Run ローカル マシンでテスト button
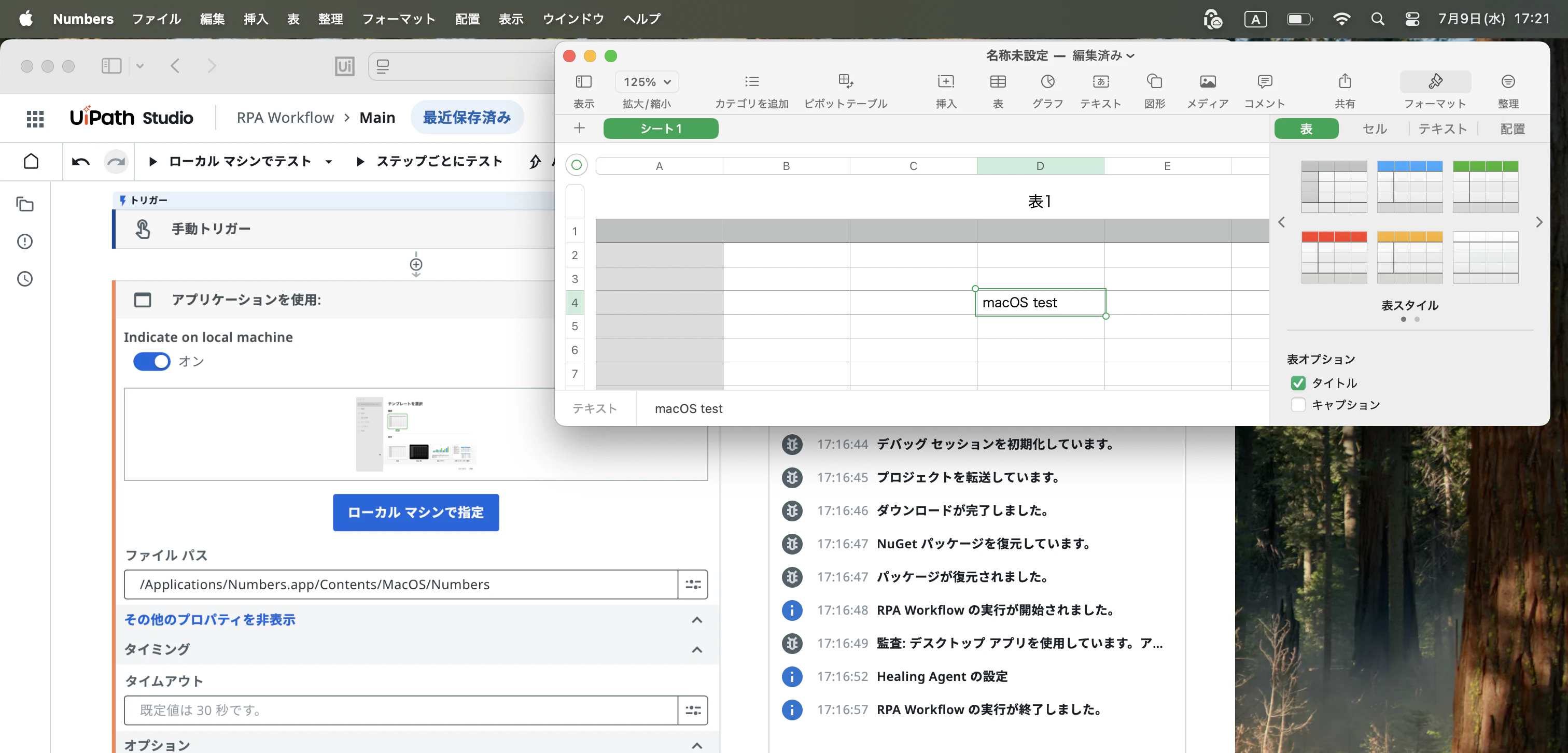The height and width of the screenshot is (753, 1568). (x=231, y=161)
